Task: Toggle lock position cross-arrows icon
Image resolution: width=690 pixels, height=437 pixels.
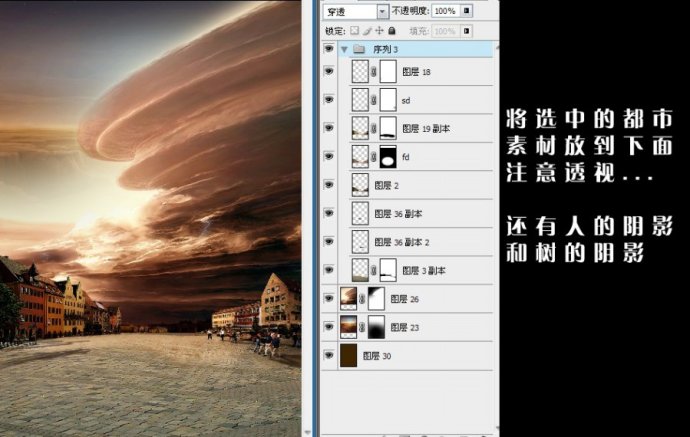Action: 379,30
